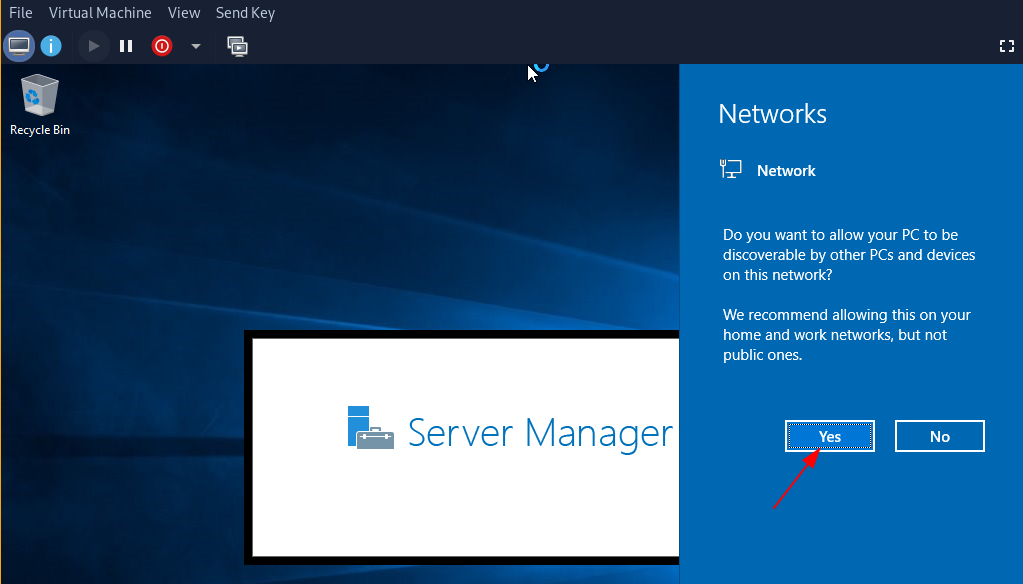Click the Server Manager splash logo

coord(371,428)
